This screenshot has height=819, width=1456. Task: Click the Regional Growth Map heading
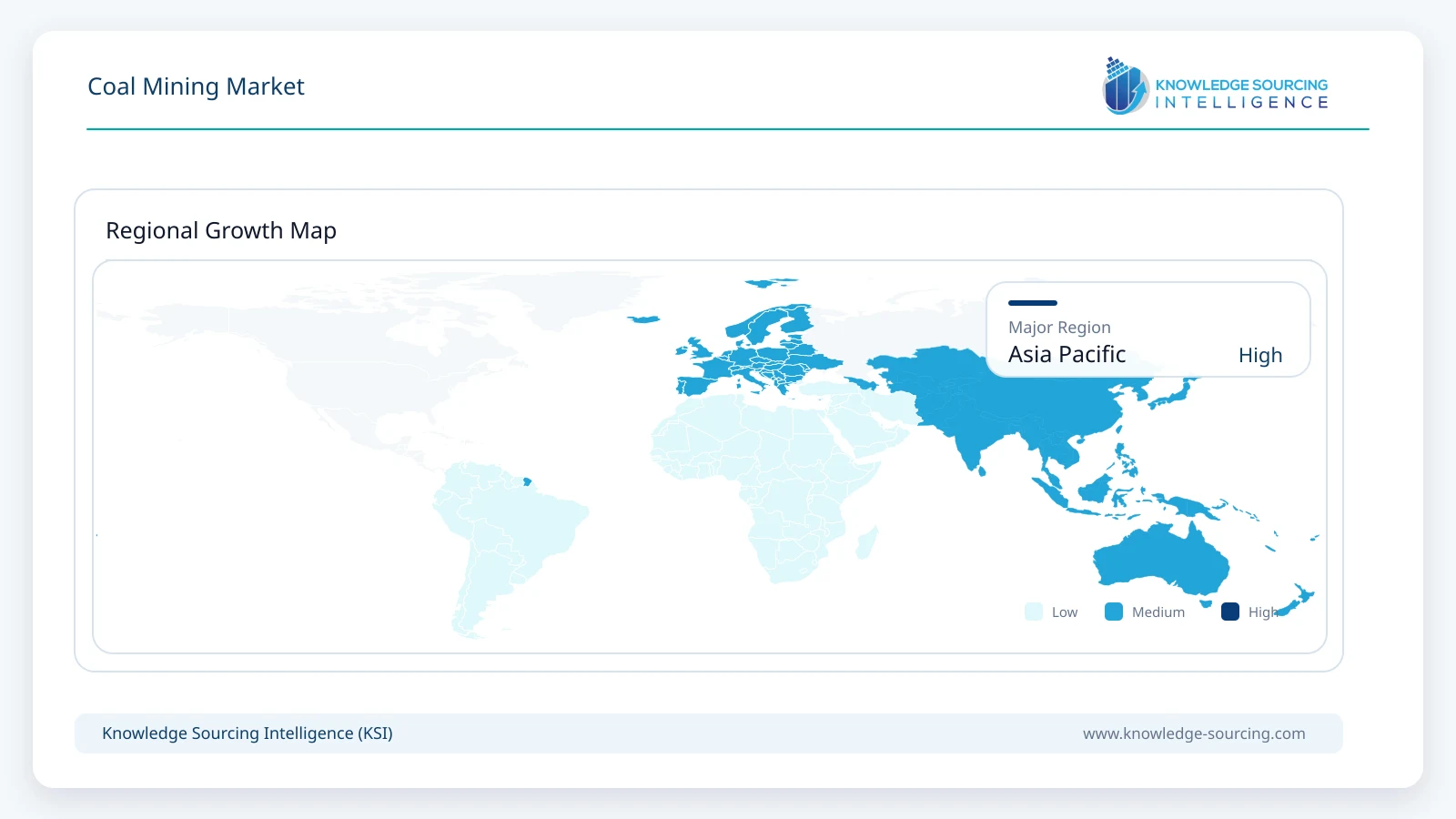(221, 230)
